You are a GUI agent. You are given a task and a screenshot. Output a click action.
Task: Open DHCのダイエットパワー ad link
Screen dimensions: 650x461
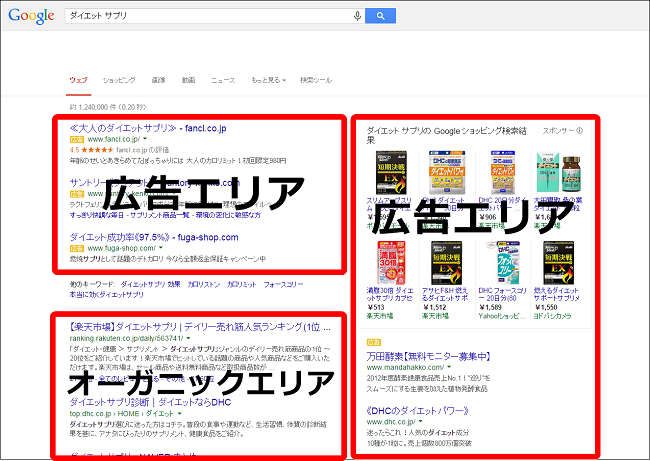[418, 411]
